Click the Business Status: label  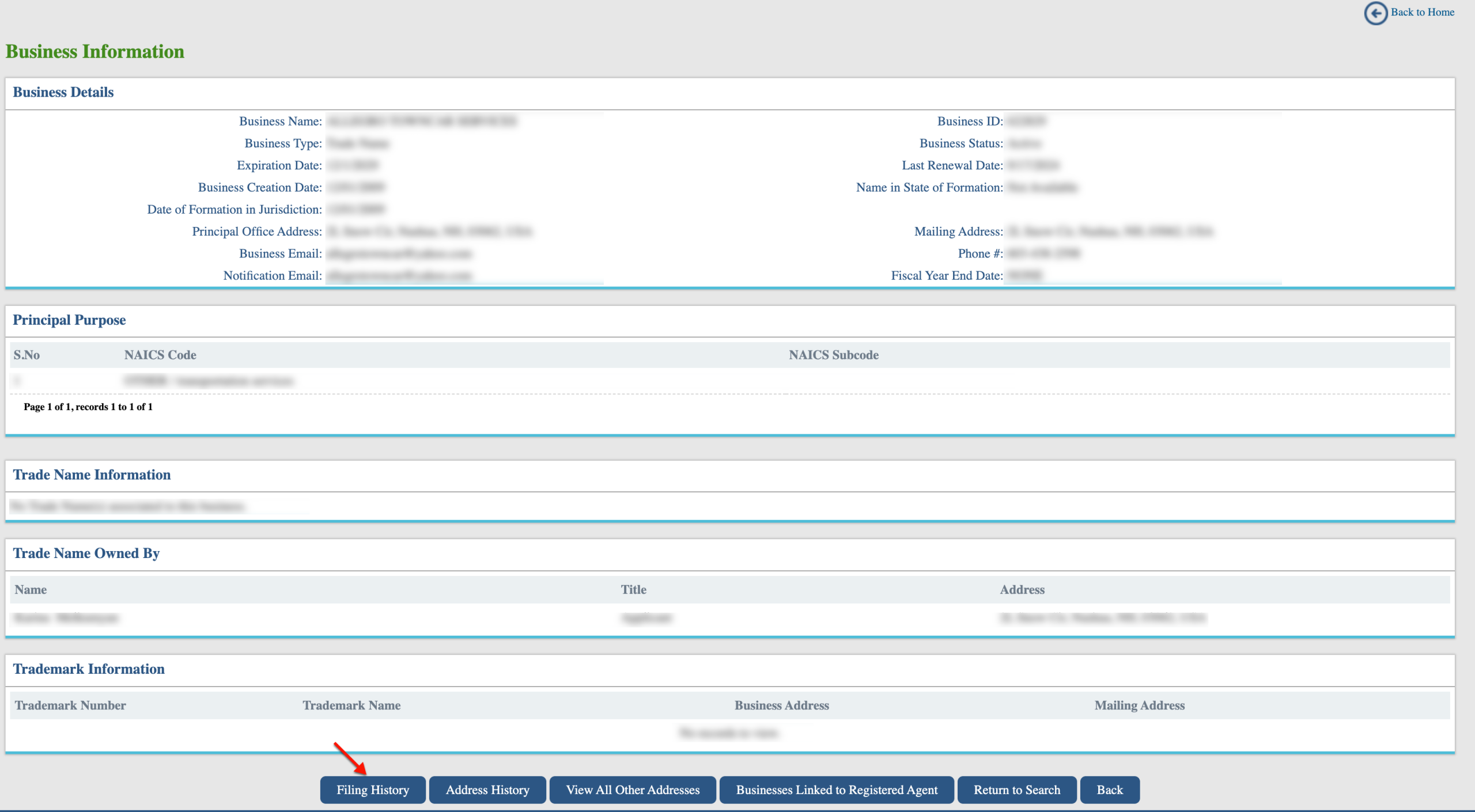(x=961, y=143)
